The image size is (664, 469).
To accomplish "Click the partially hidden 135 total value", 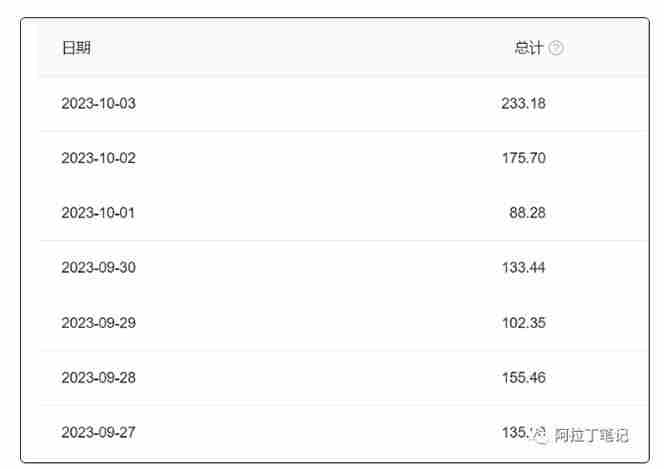I will click(517, 433).
